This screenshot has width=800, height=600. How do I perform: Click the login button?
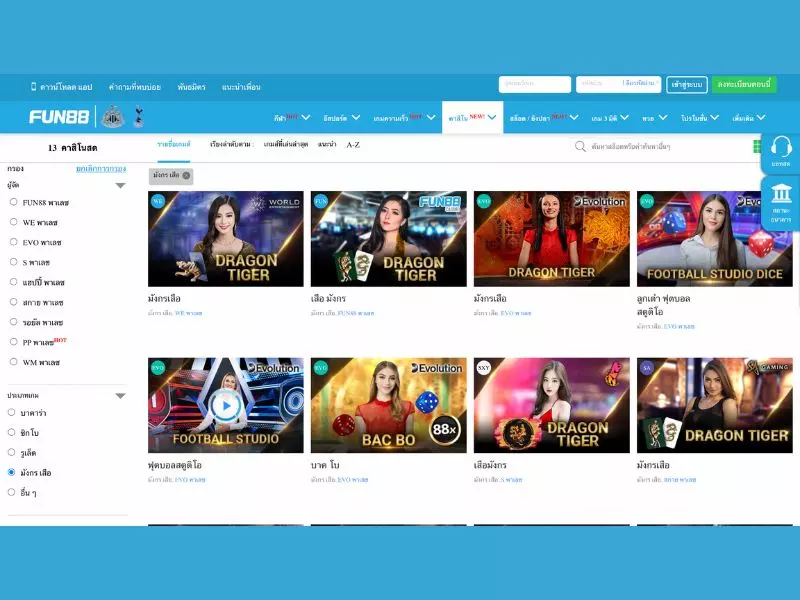pyautogui.click(x=687, y=85)
